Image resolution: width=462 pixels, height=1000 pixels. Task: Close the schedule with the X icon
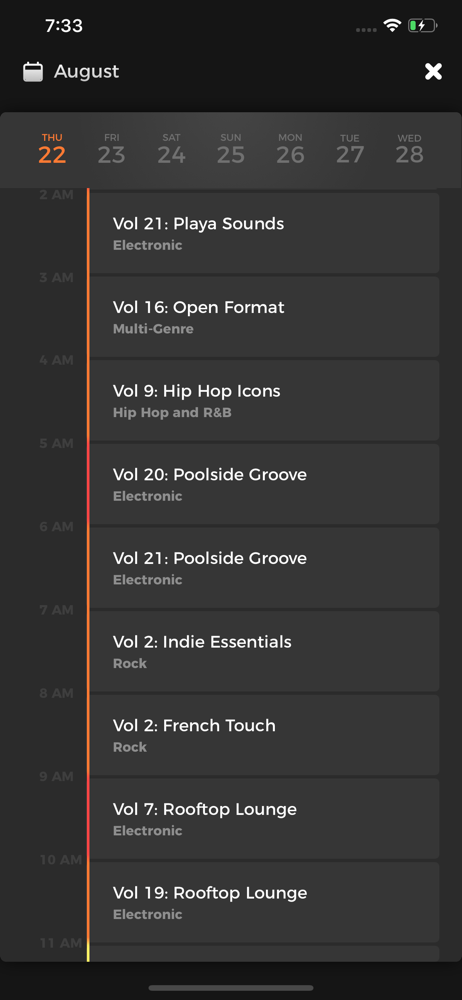point(433,71)
